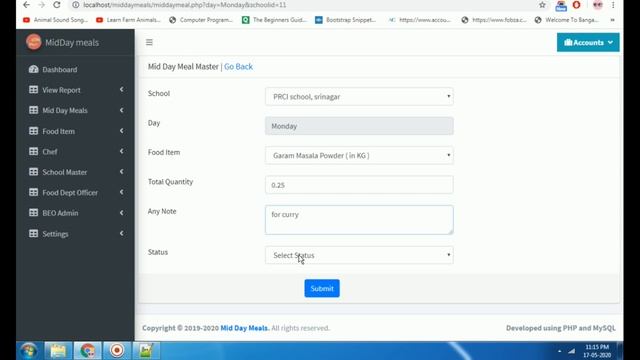
Task: Click the disabled Day field showing Monday
Action: [359, 126]
